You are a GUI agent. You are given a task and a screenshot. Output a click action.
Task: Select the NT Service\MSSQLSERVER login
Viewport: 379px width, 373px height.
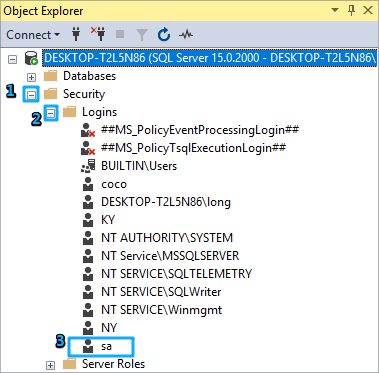click(170, 256)
